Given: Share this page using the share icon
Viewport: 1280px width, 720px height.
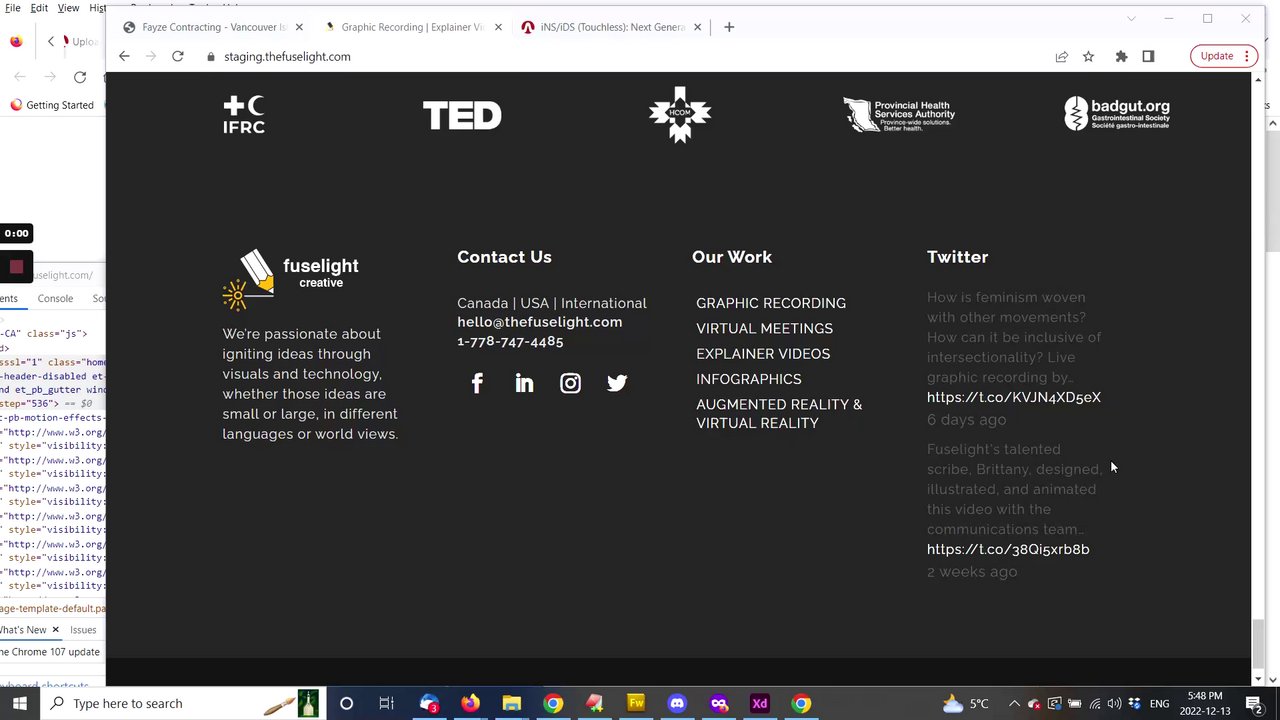Looking at the screenshot, I should (1061, 56).
